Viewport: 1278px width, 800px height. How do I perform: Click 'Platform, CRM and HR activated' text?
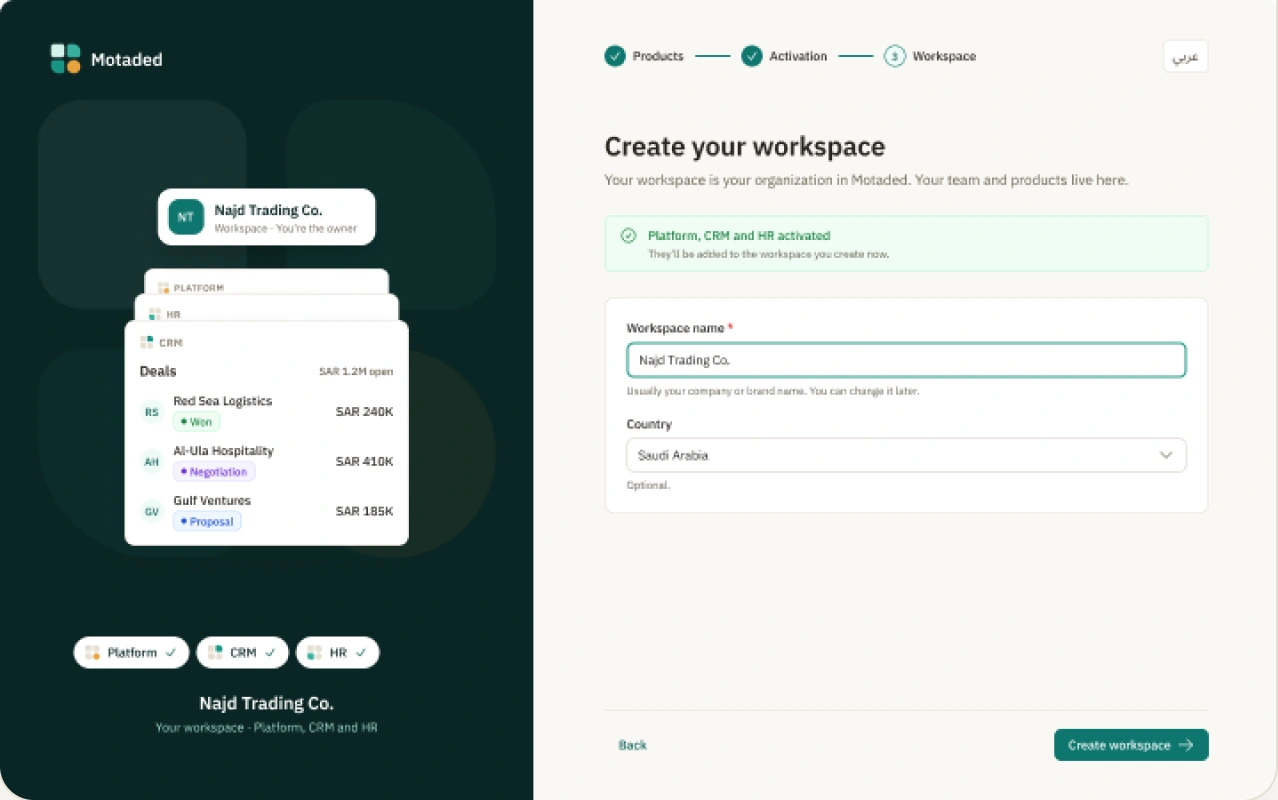(x=739, y=236)
